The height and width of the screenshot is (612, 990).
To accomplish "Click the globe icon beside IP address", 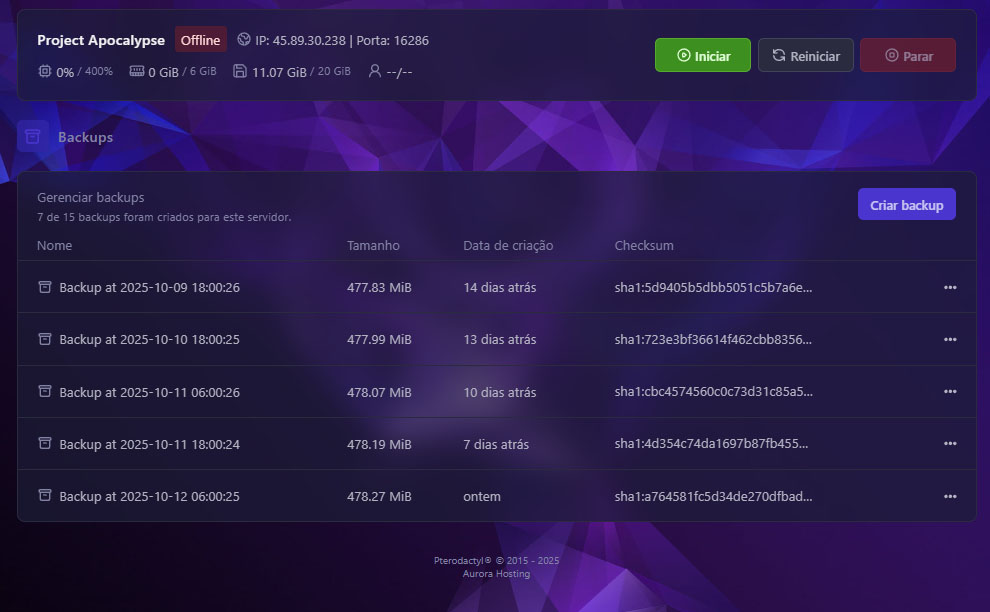I will tap(244, 40).
